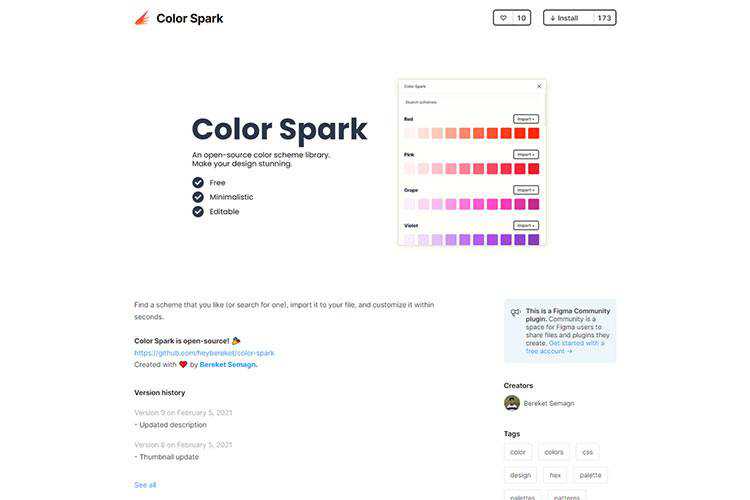Select the "css" tag

click(587, 452)
